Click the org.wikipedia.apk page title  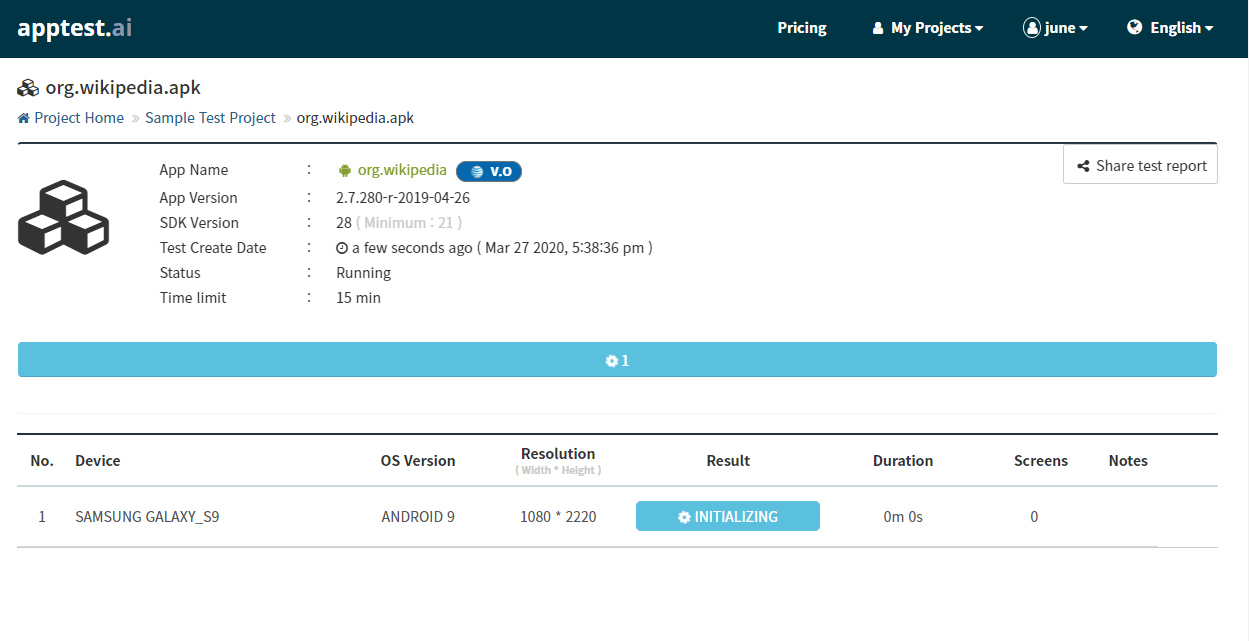point(123,88)
